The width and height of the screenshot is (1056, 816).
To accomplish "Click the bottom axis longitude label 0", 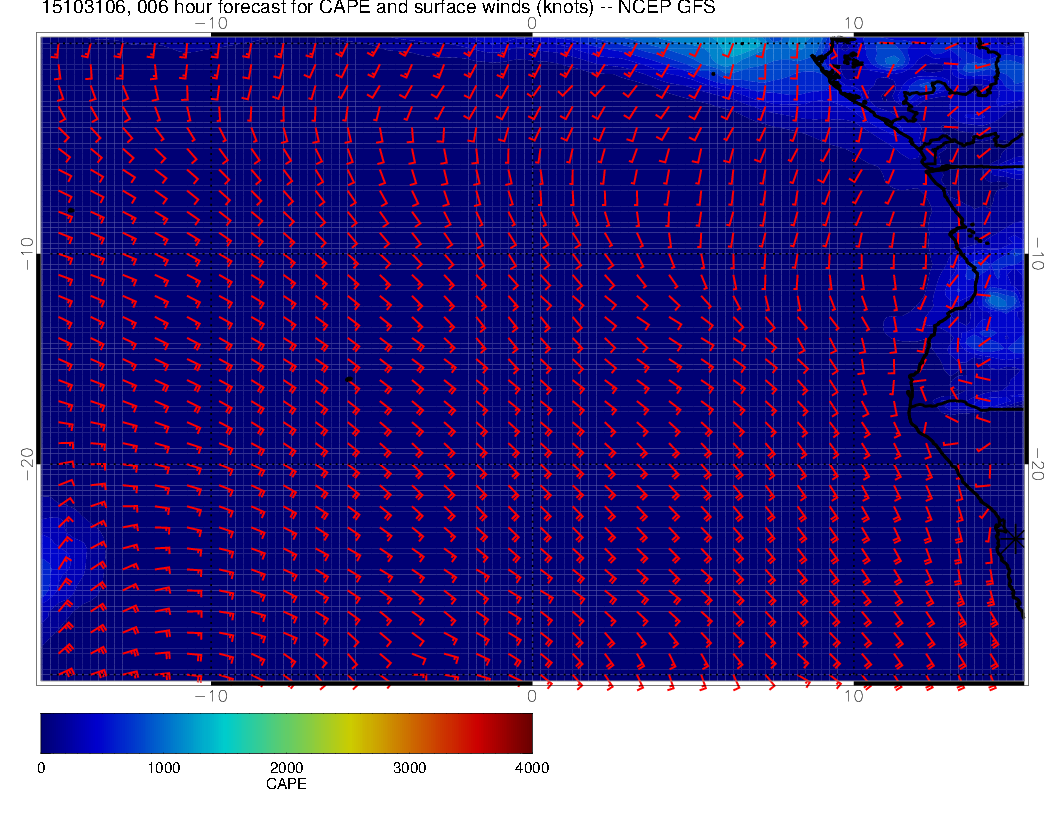I will (532, 696).
